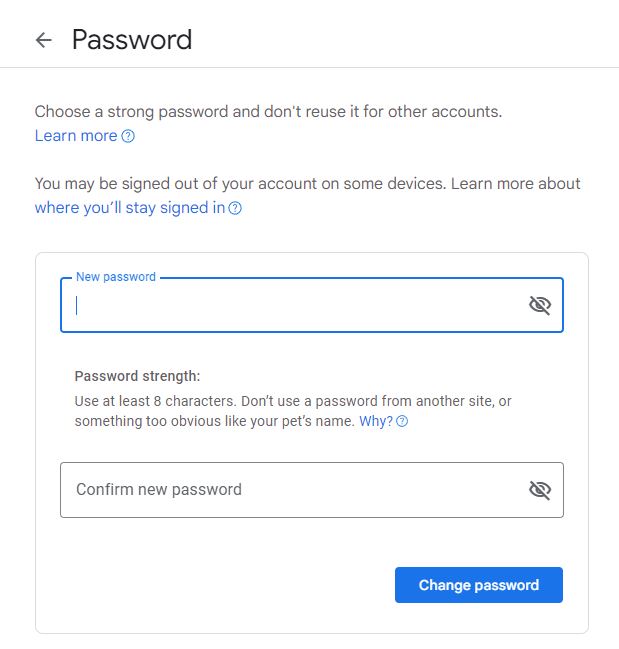This screenshot has height=649, width=619.
Task: Click the help icon after Learn more
Action: (128, 136)
